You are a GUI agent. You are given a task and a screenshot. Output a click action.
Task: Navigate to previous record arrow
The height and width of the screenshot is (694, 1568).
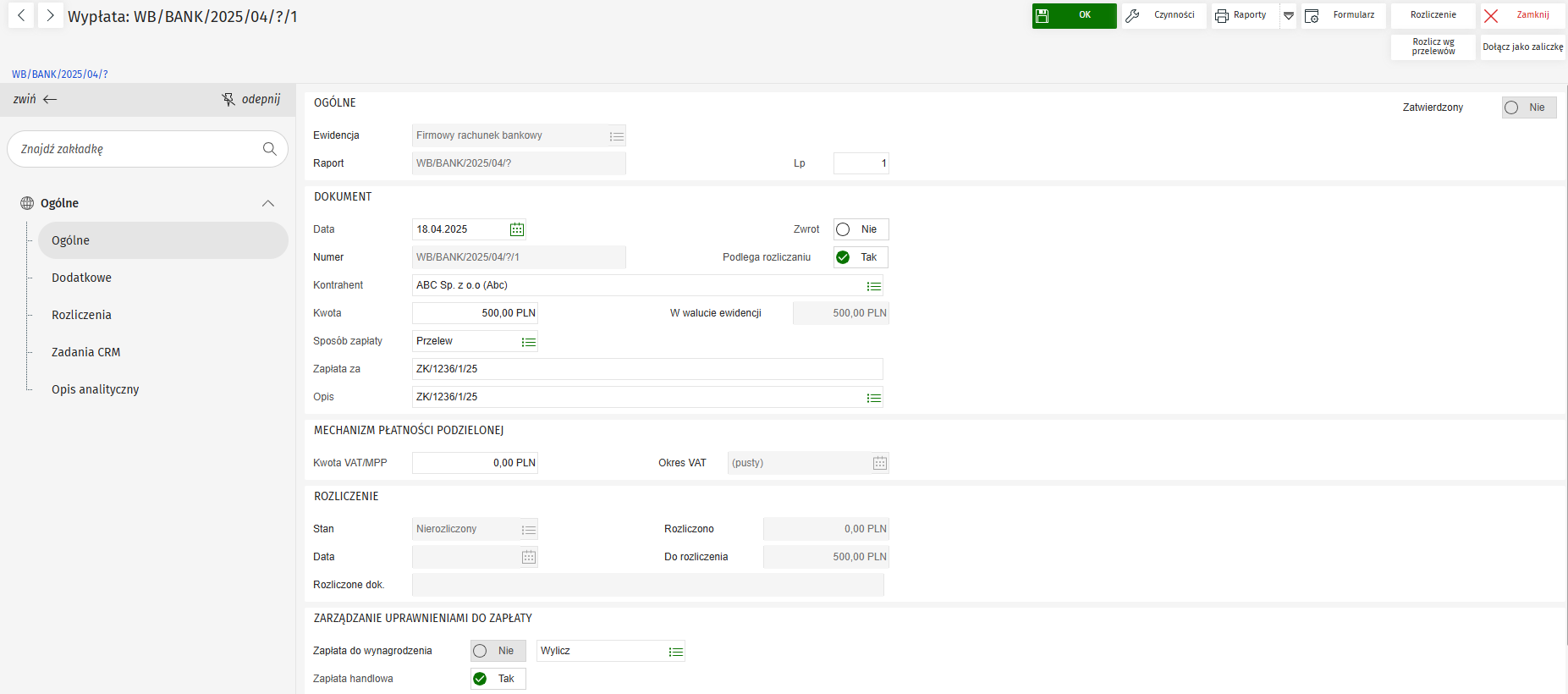[x=21, y=16]
